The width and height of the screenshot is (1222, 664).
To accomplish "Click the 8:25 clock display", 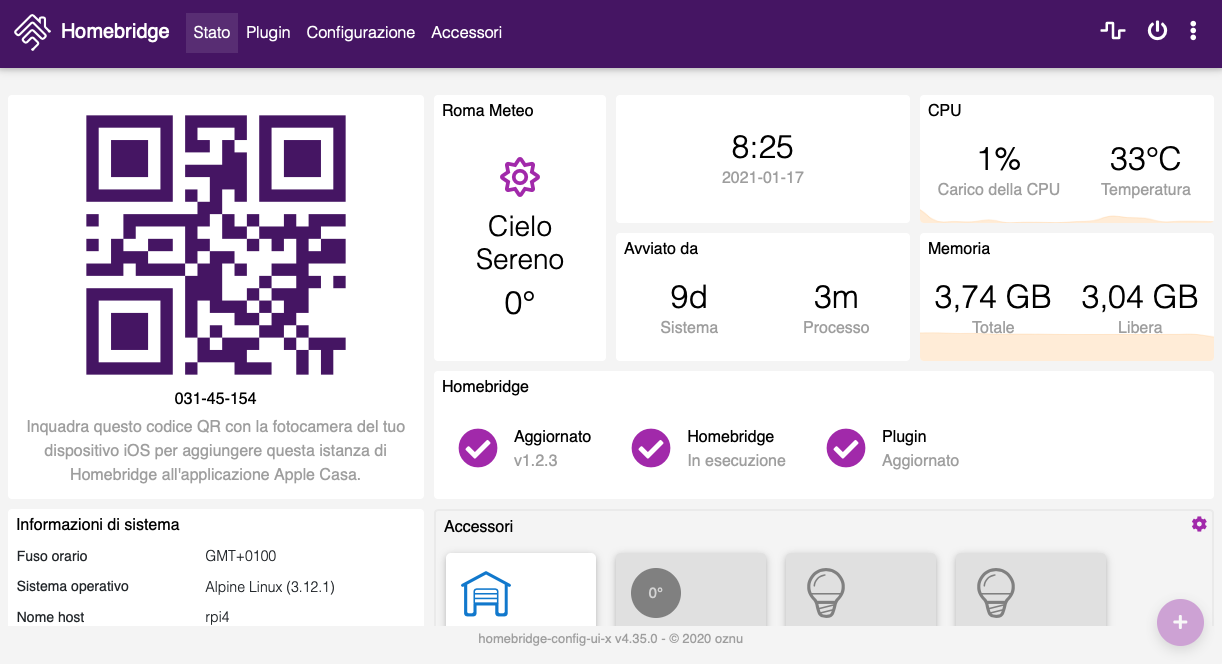I will [762, 148].
